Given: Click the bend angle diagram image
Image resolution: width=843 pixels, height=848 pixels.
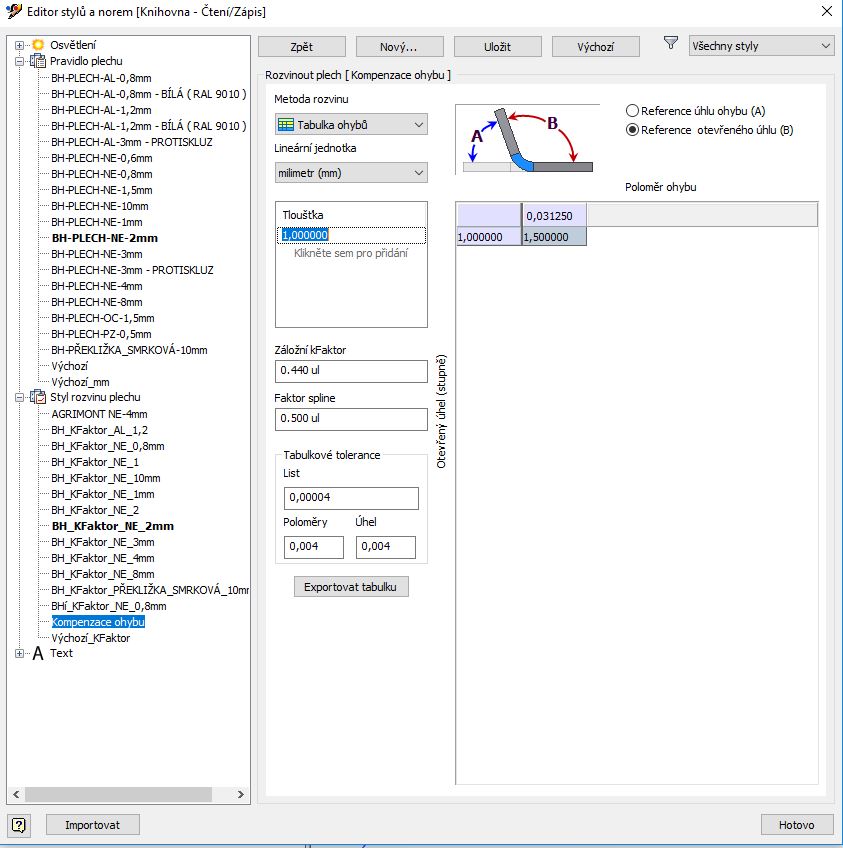Looking at the screenshot, I should (x=527, y=140).
